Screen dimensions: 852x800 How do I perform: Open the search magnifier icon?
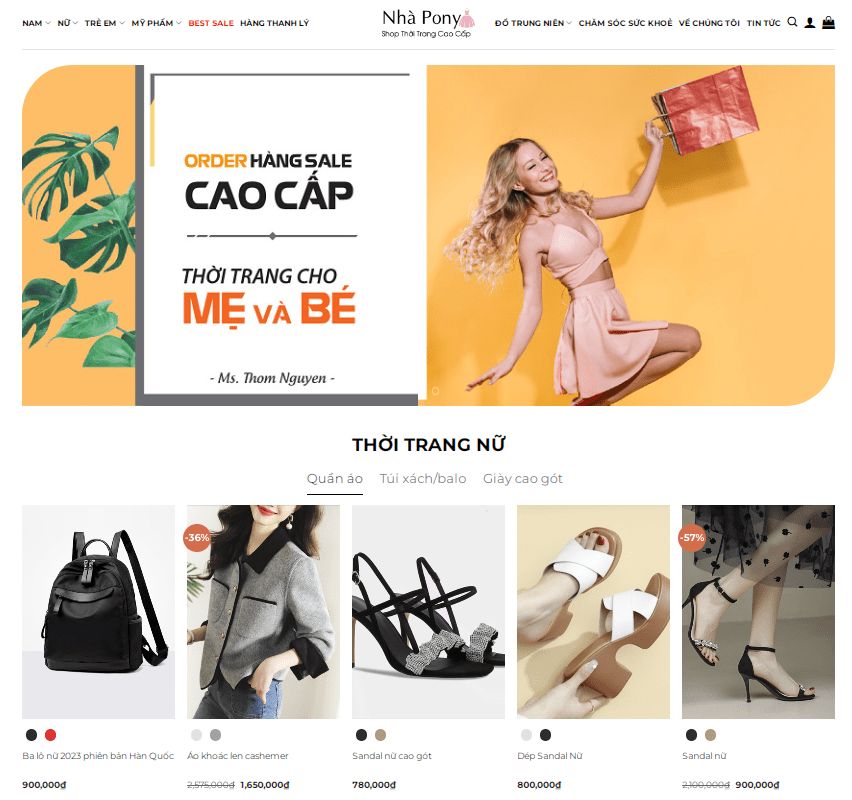(x=792, y=22)
